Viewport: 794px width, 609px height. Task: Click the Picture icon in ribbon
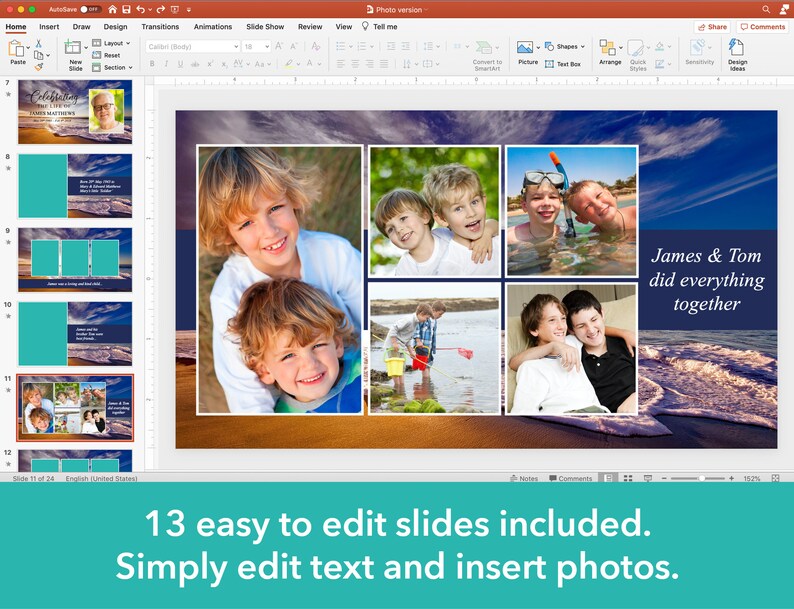(x=525, y=48)
